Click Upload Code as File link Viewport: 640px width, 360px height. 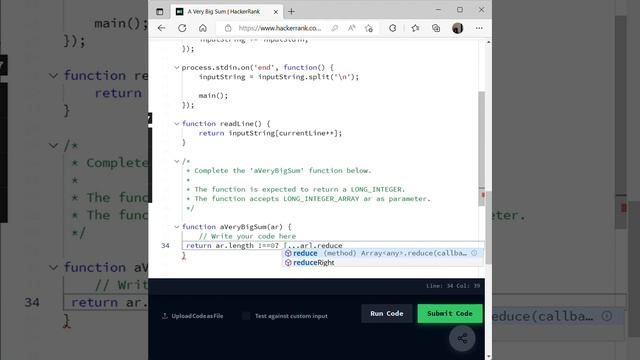click(x=193, y=316)
